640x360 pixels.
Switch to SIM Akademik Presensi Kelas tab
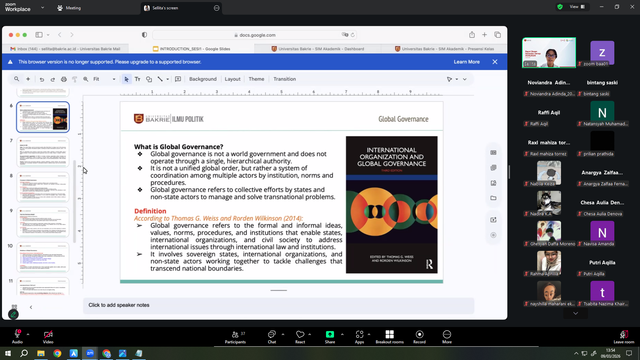tap(444, 49)
